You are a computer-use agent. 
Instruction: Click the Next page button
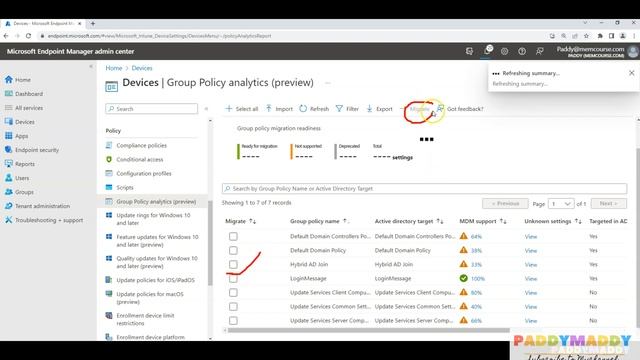(608, 203)
